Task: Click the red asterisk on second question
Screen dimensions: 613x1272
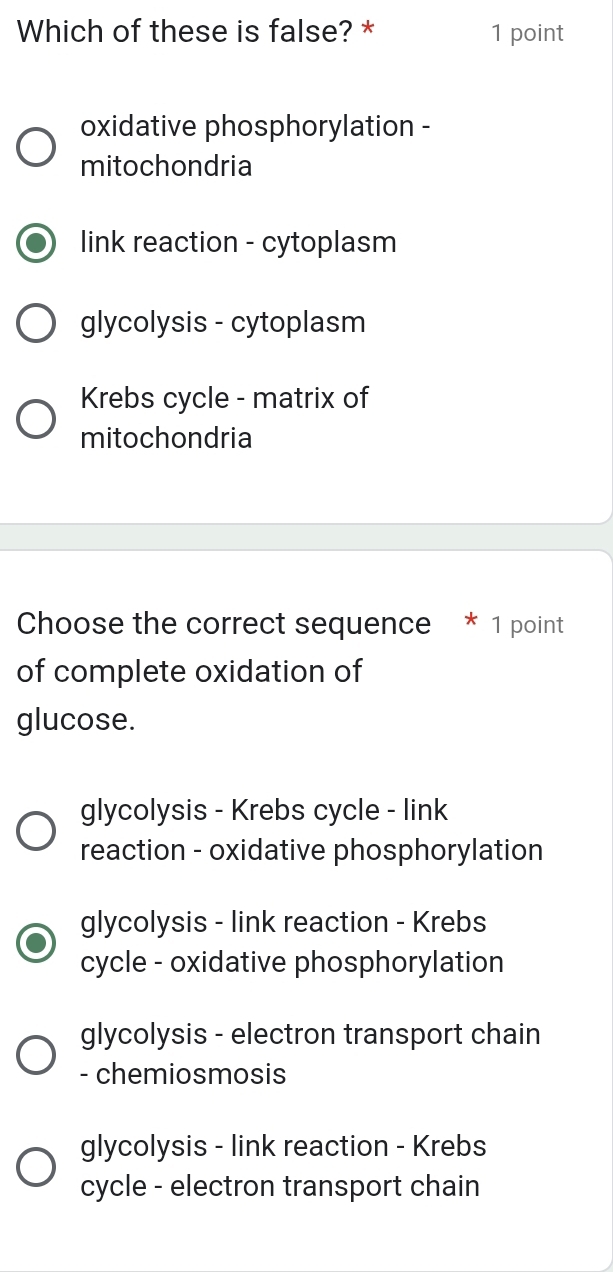Action: coord(469,622)
